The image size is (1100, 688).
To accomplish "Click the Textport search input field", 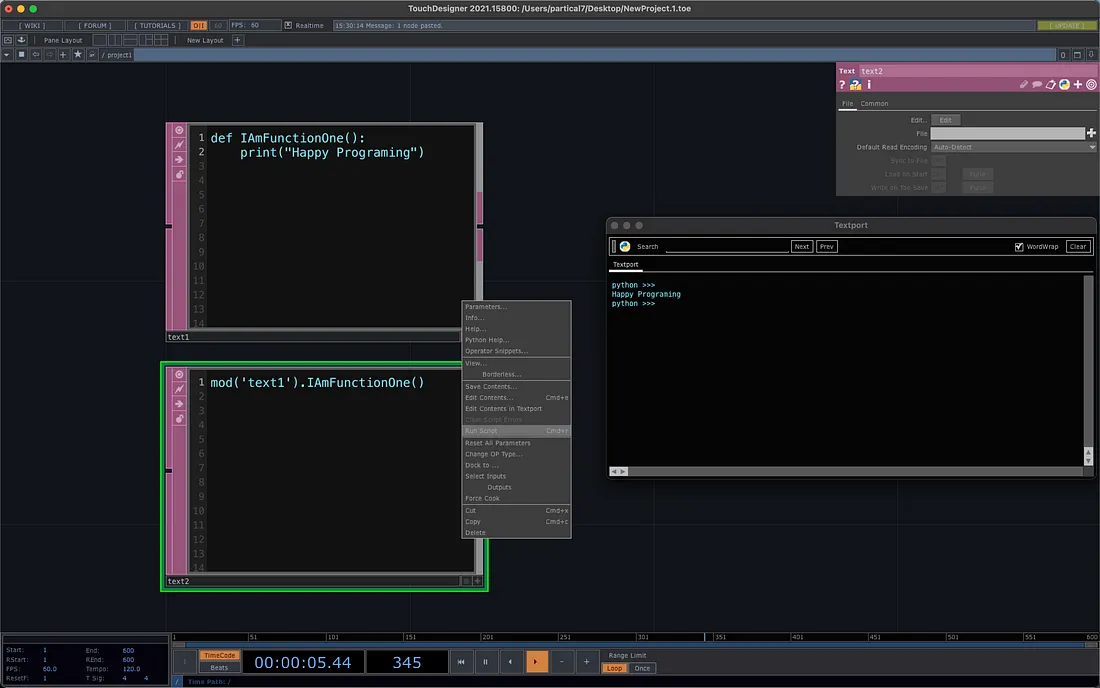I will [x=726, y=246].
